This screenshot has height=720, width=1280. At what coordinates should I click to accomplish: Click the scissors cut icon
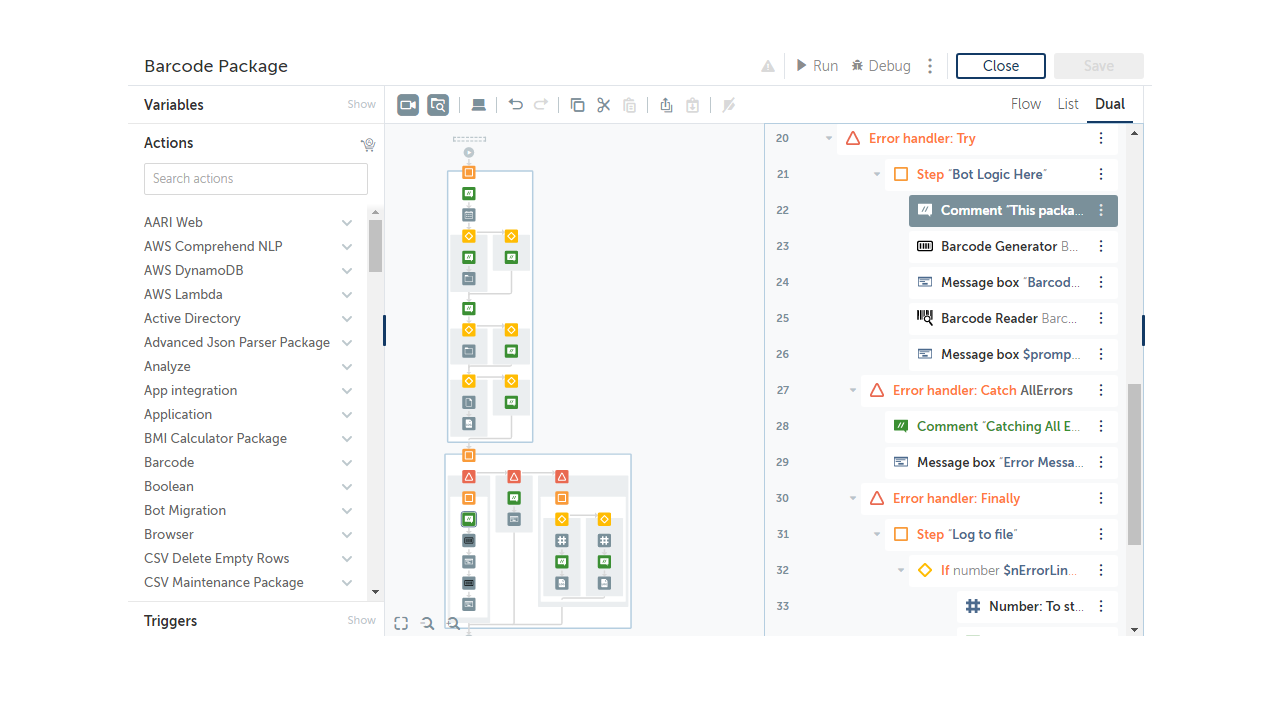603,105
